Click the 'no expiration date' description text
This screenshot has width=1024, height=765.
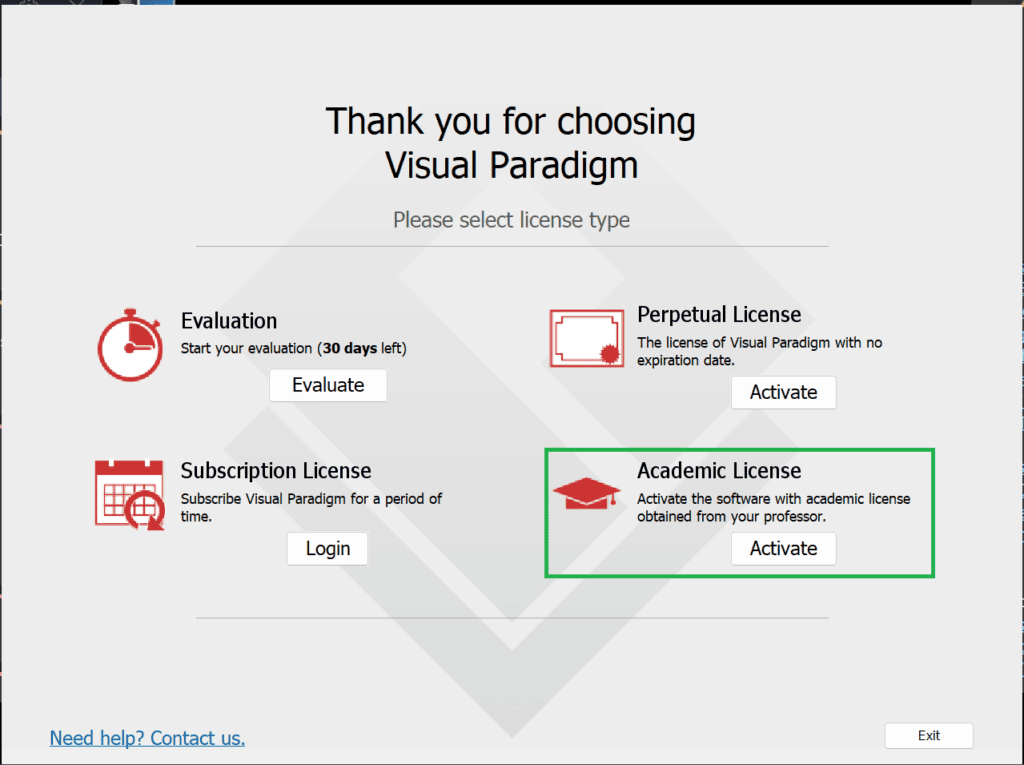pyautogui.click(x=760, y=351)
